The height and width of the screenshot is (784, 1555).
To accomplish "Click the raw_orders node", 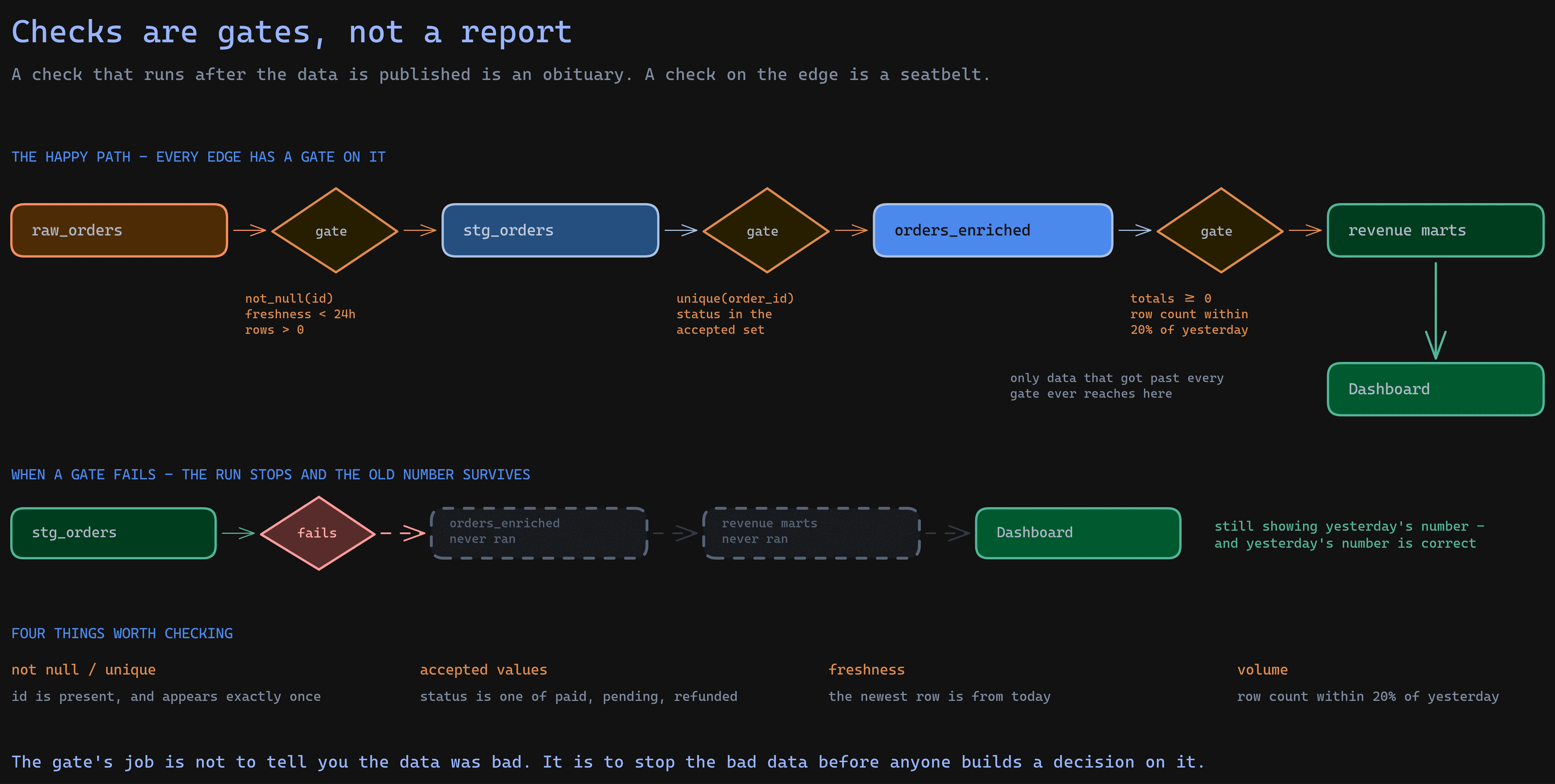I will 119,231.
